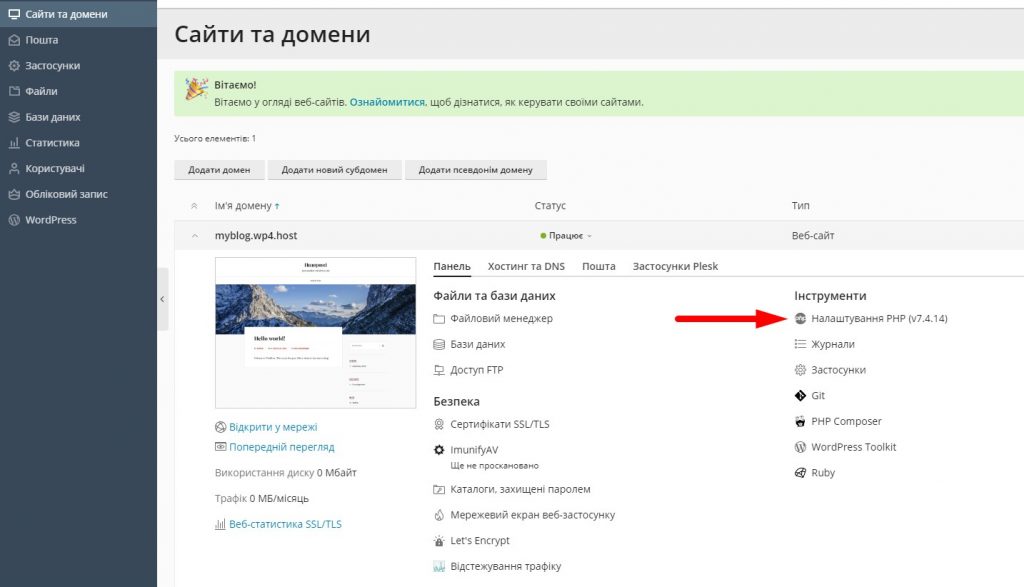The height and width of the screenshot is (587, 1024).
Task: Open myblog.wp4.host domain name
Action: [256, 236]
